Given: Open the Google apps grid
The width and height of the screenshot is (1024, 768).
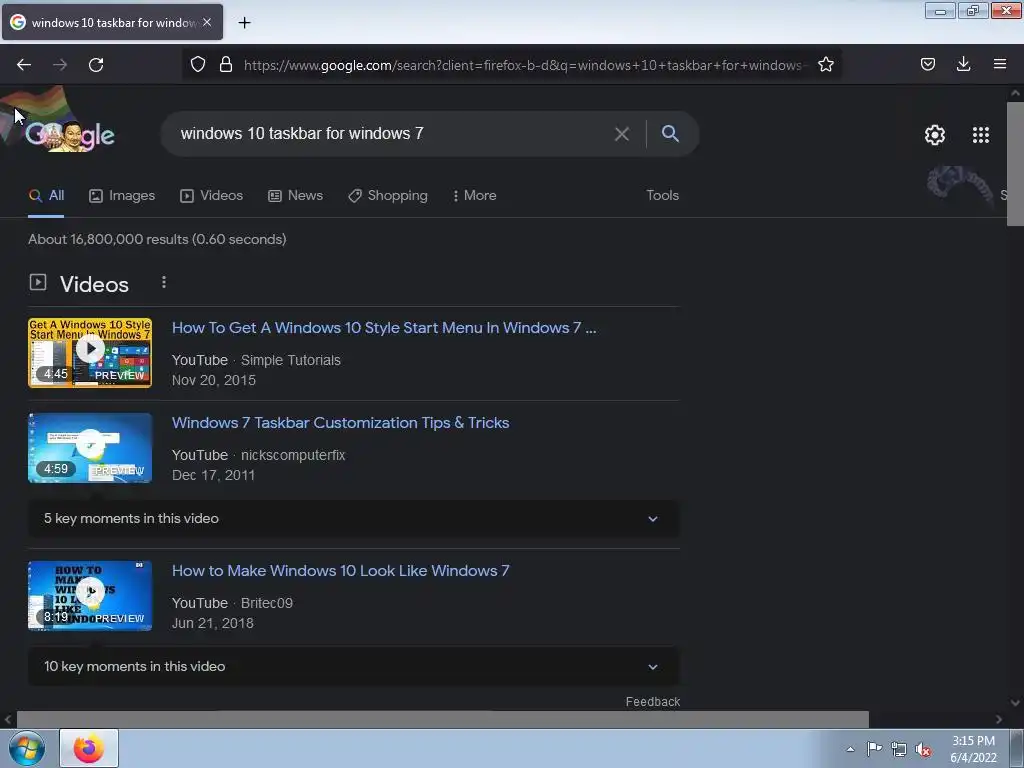Looking at the screenshot, I should (980, 135).
